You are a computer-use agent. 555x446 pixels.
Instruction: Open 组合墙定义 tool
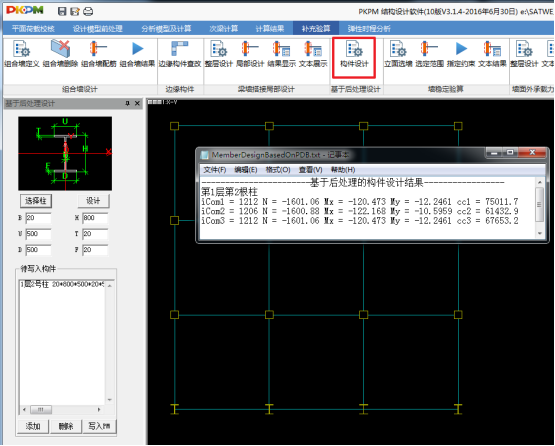coord(22,54)
